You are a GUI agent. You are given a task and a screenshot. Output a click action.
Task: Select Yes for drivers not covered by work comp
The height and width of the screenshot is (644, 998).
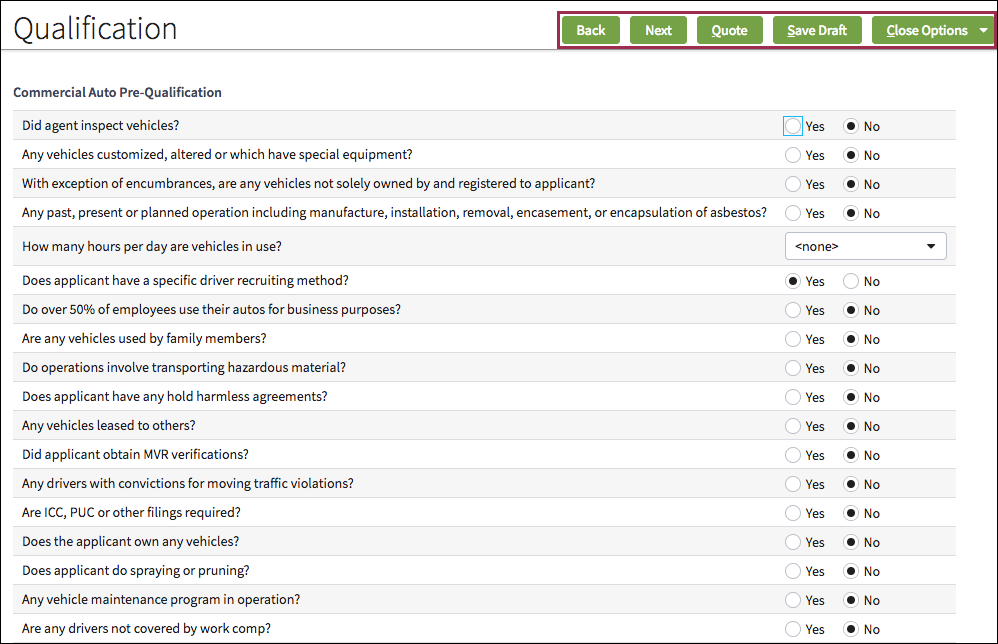click(791, 628)
